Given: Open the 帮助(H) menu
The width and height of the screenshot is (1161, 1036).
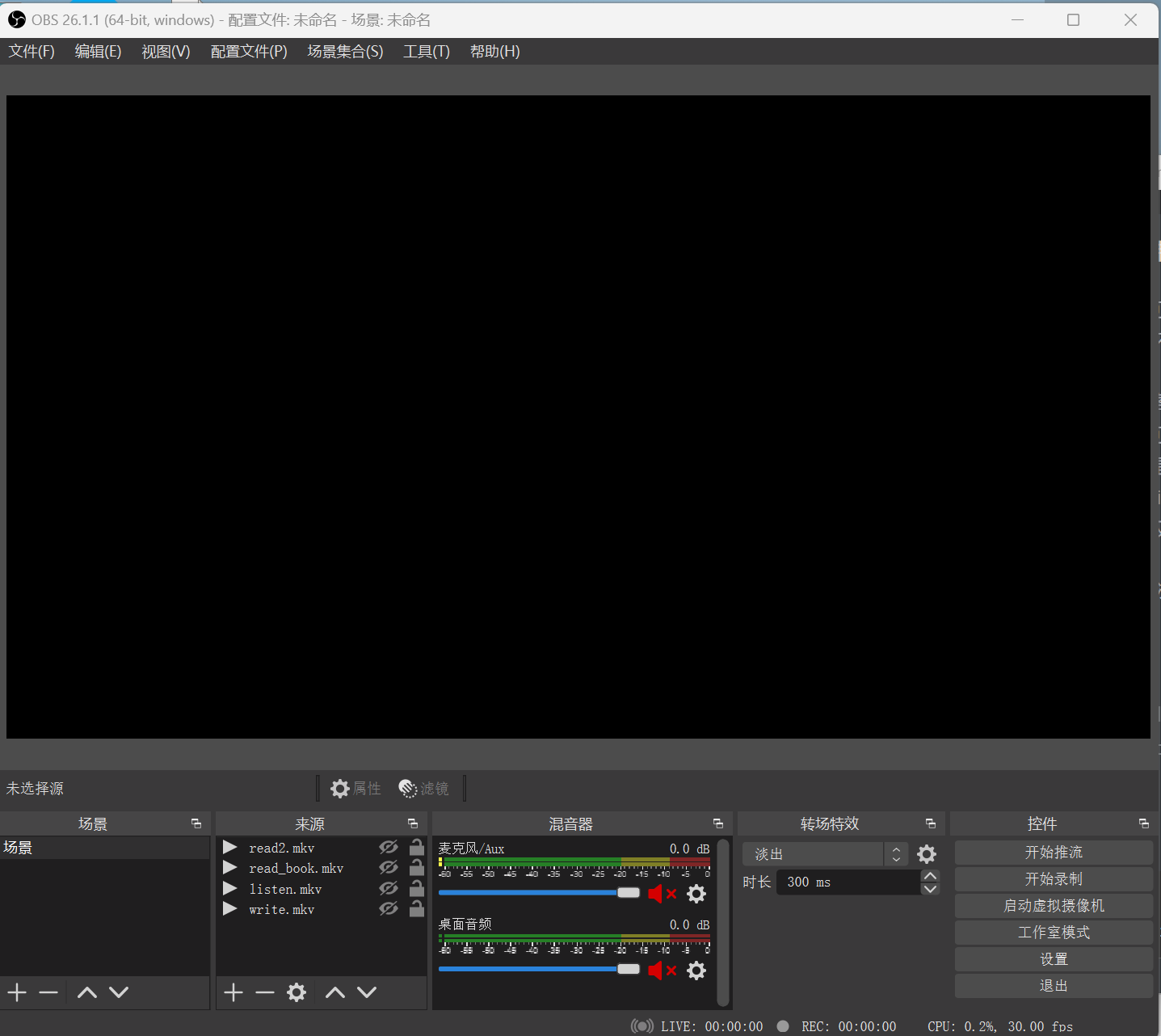Looking at the screenshot, I should coord(494,52).
